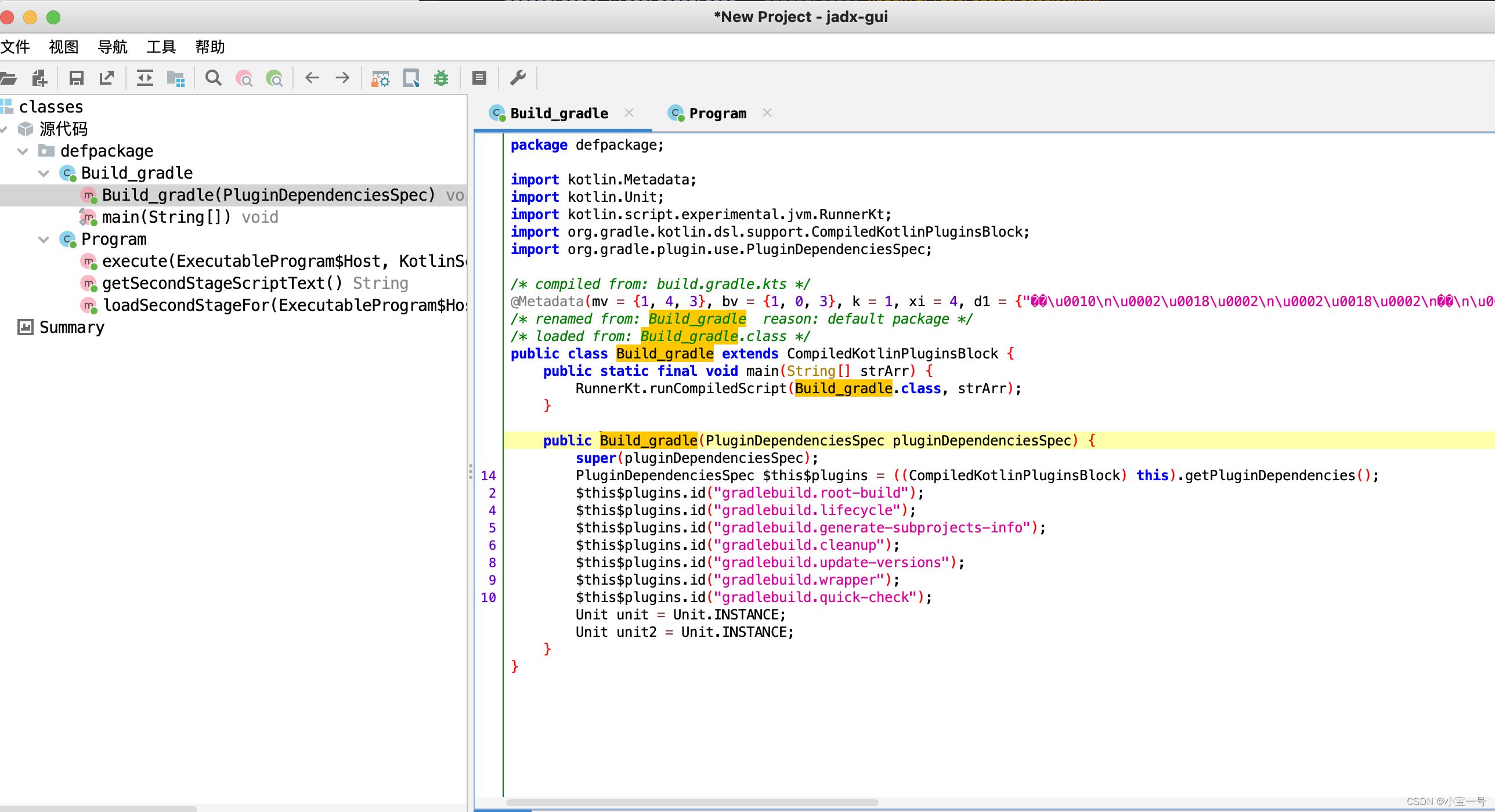Click the add files toolbar icon

pos(39,78)
